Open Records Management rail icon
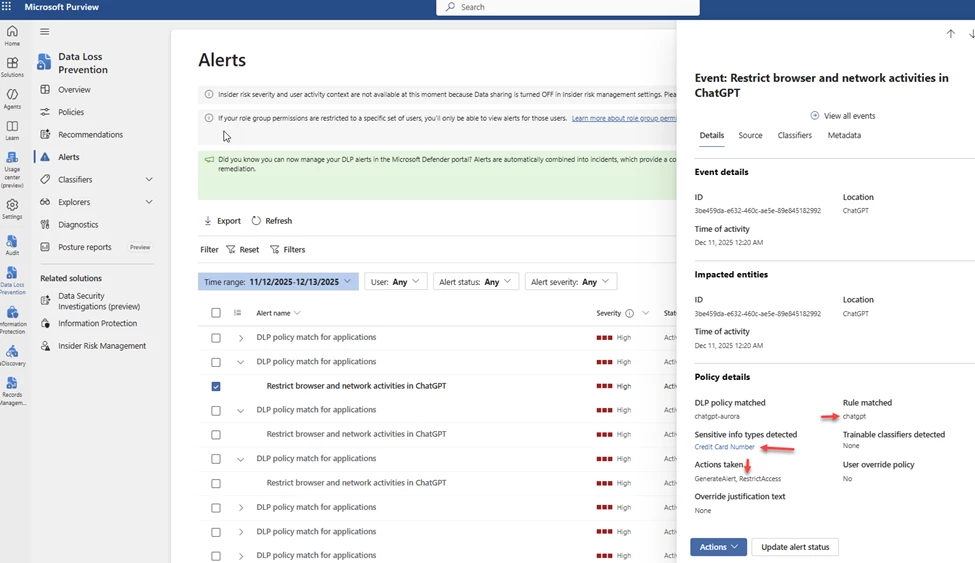Image resolution: width=975 pixels, height=563 pixels. pyautogui.click(x=12, y=391)
